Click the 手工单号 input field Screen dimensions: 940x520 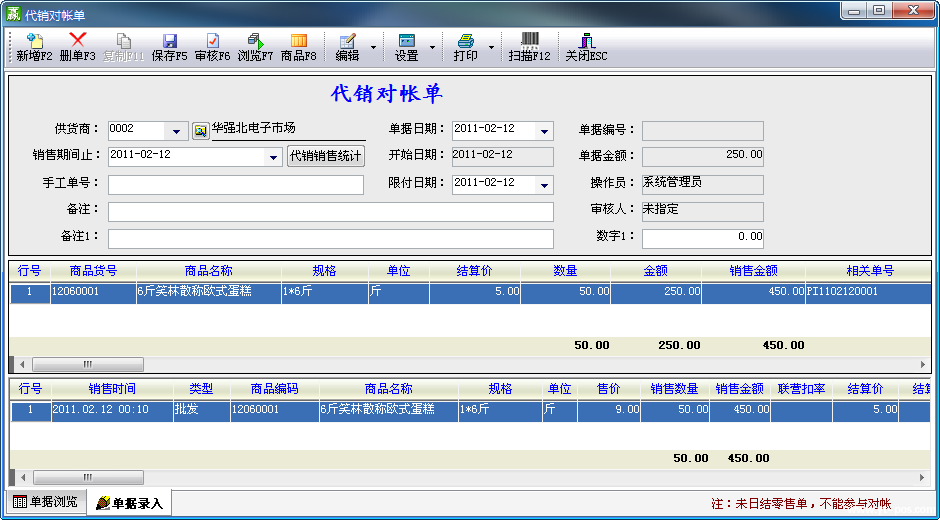(236, 185)
